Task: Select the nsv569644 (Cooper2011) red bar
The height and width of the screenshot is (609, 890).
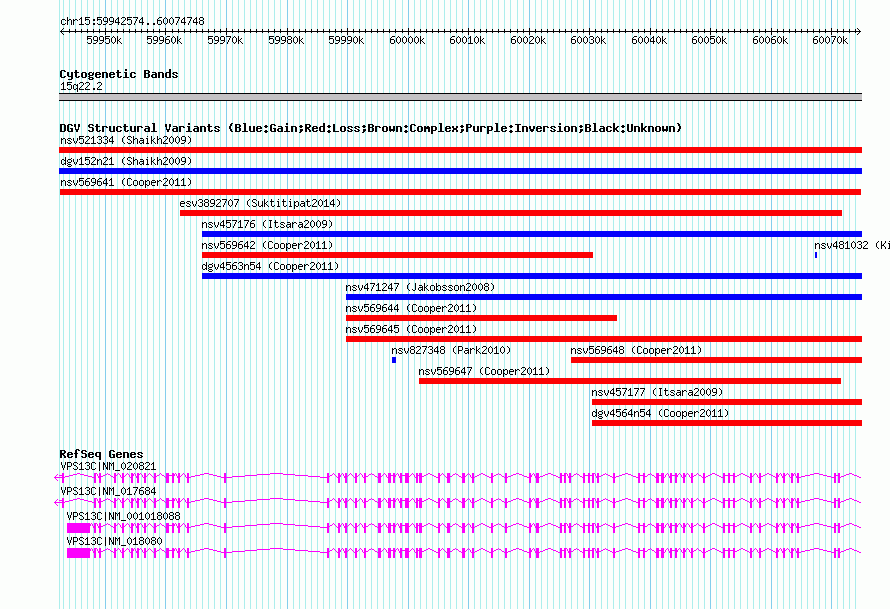Action: pyautogui.click(x=481, y=318)
